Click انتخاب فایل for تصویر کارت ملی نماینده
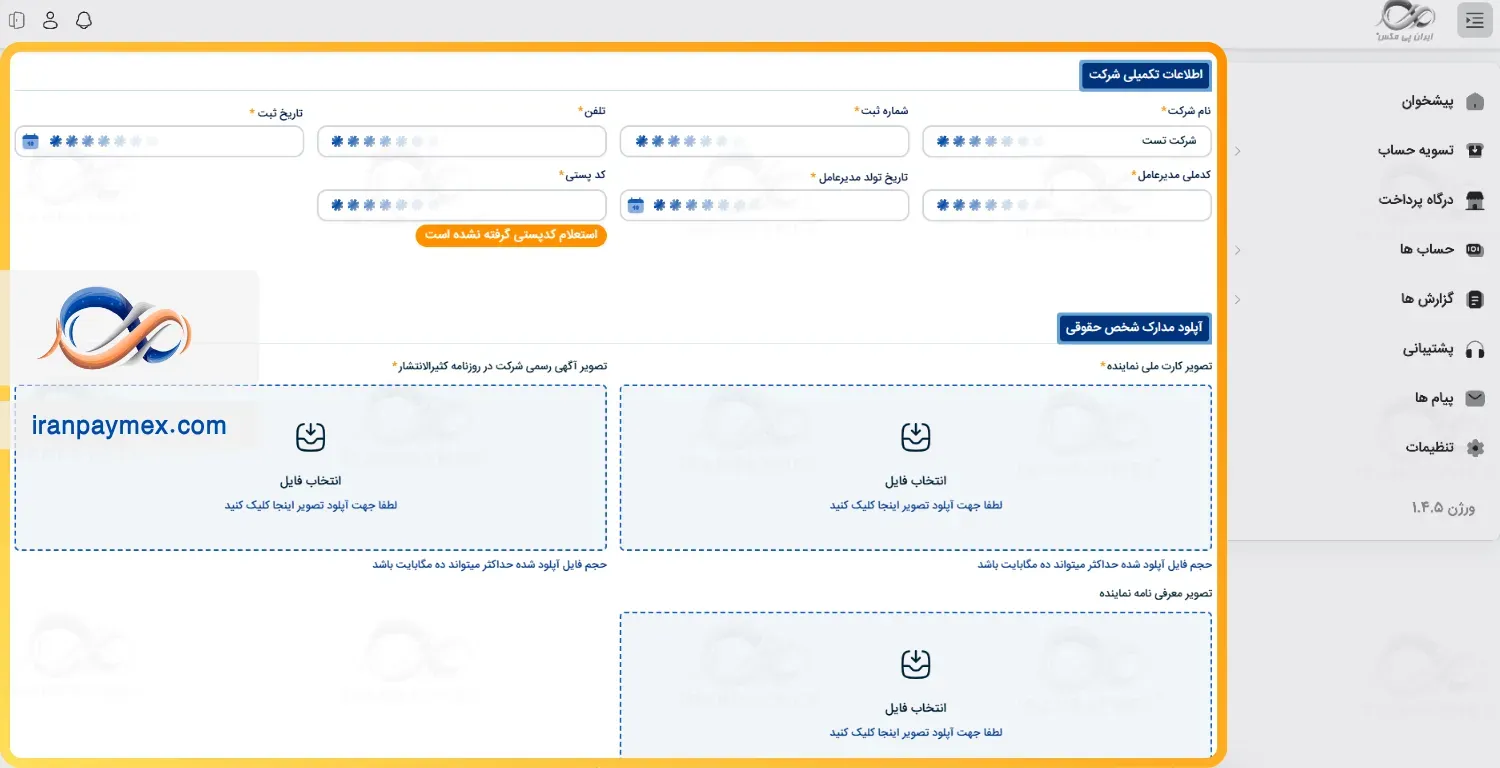 916,481
